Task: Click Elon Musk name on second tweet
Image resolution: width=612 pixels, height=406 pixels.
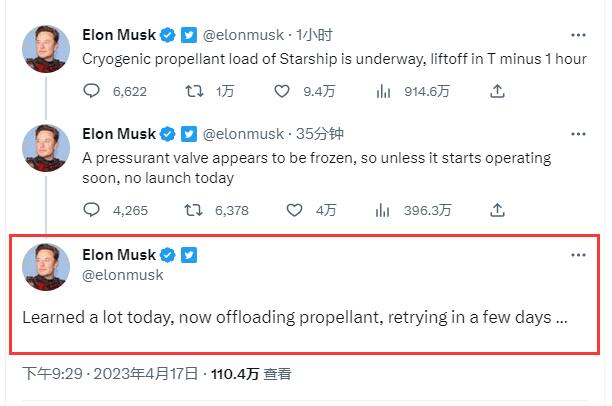Action: [x=118, y=133]
